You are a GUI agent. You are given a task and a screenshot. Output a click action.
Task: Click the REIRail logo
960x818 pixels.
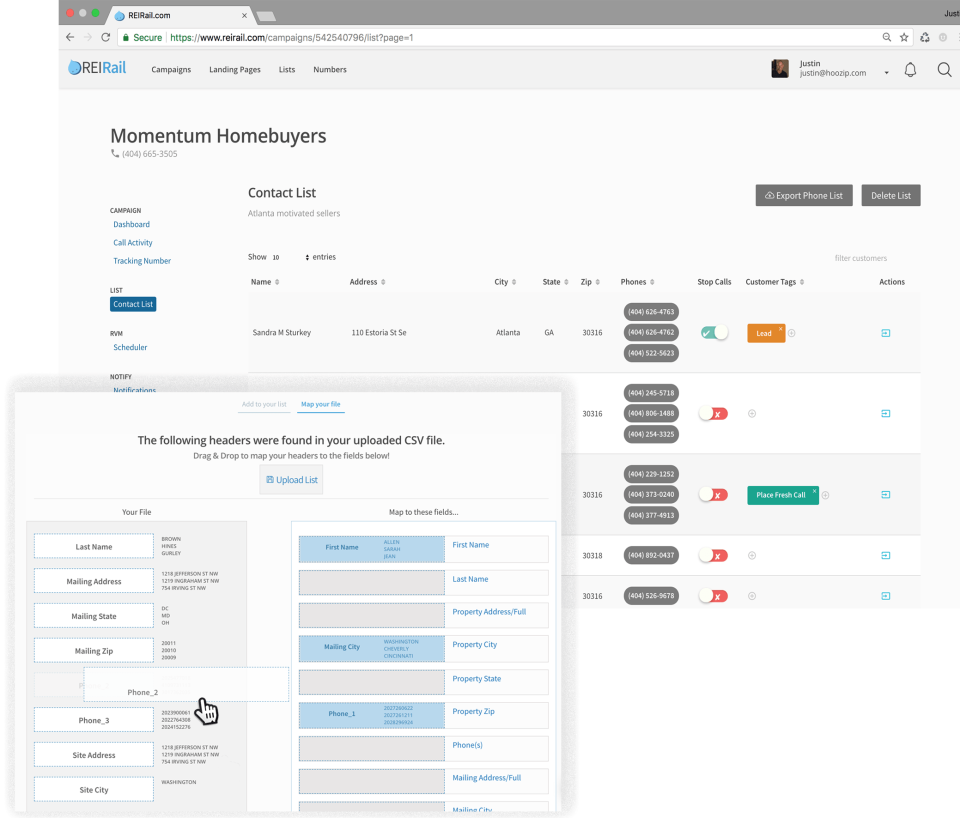(95, 69)
